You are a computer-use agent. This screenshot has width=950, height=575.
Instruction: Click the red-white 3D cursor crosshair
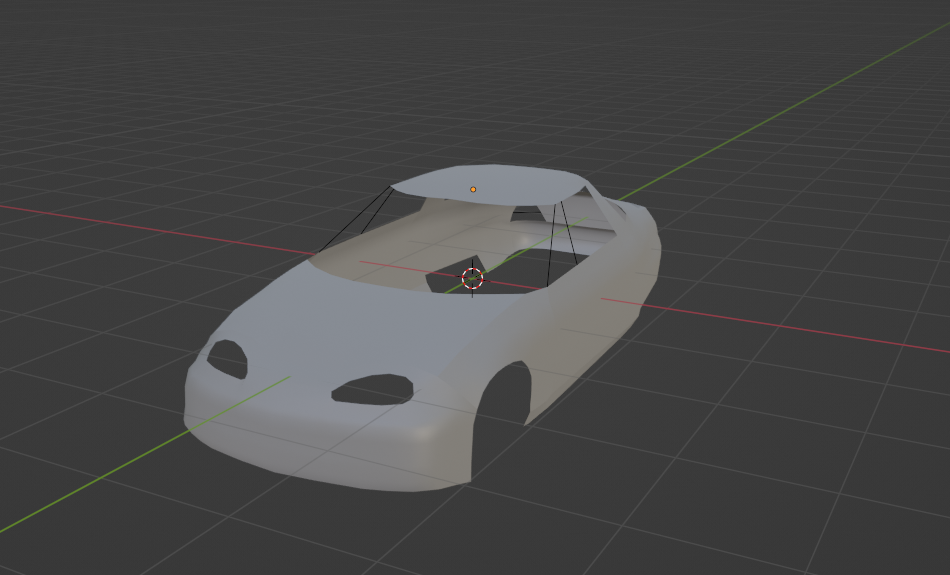coord(473,278)
